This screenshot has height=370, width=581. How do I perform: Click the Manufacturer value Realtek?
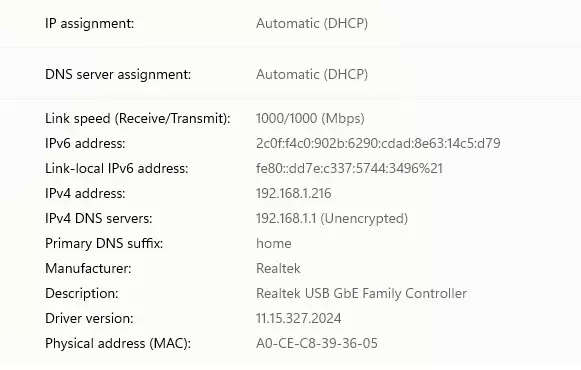pyautogui.click(x=278, y=268)
